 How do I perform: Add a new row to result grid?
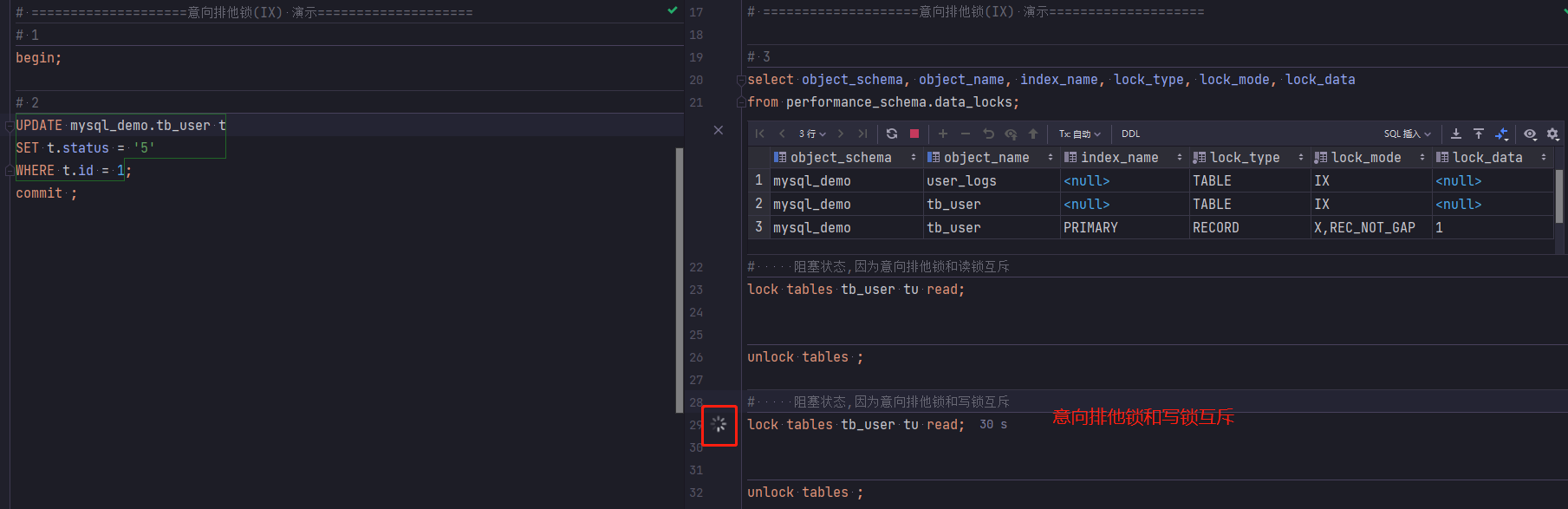[x=943, y=134]
